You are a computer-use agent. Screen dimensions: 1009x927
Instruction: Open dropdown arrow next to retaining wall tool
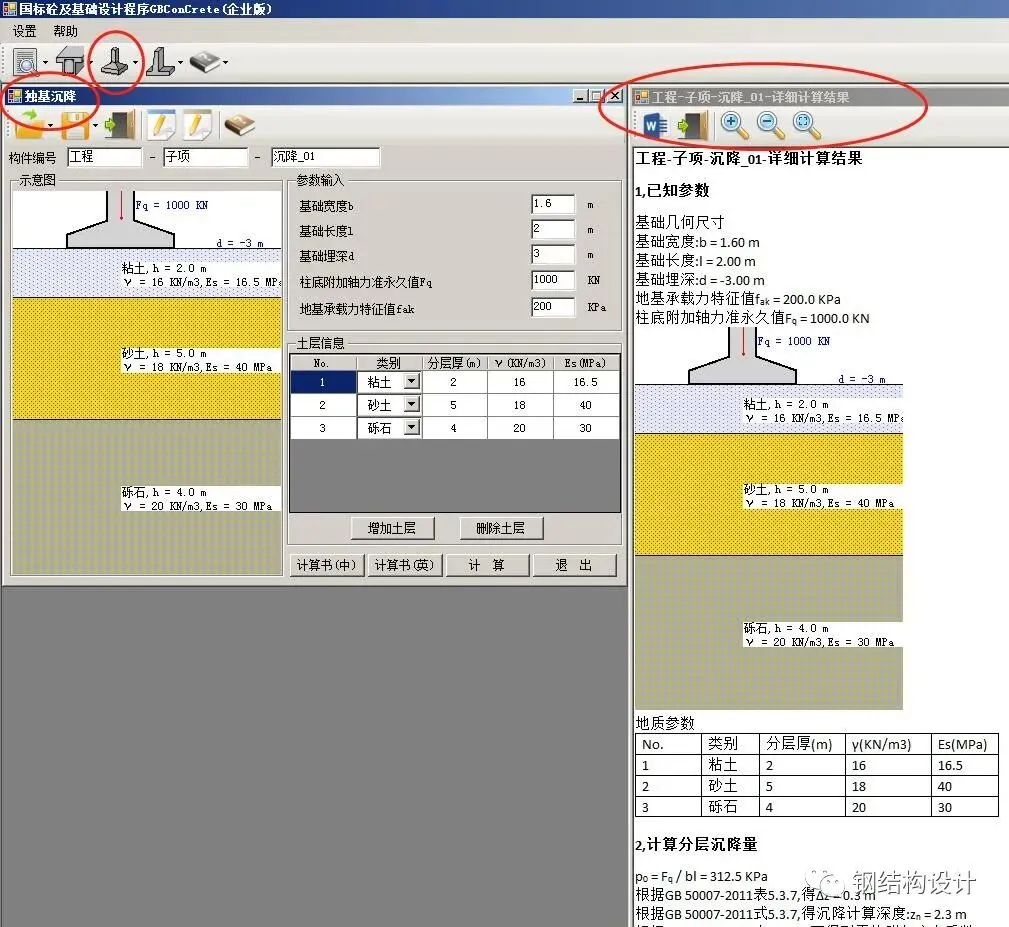180,62
